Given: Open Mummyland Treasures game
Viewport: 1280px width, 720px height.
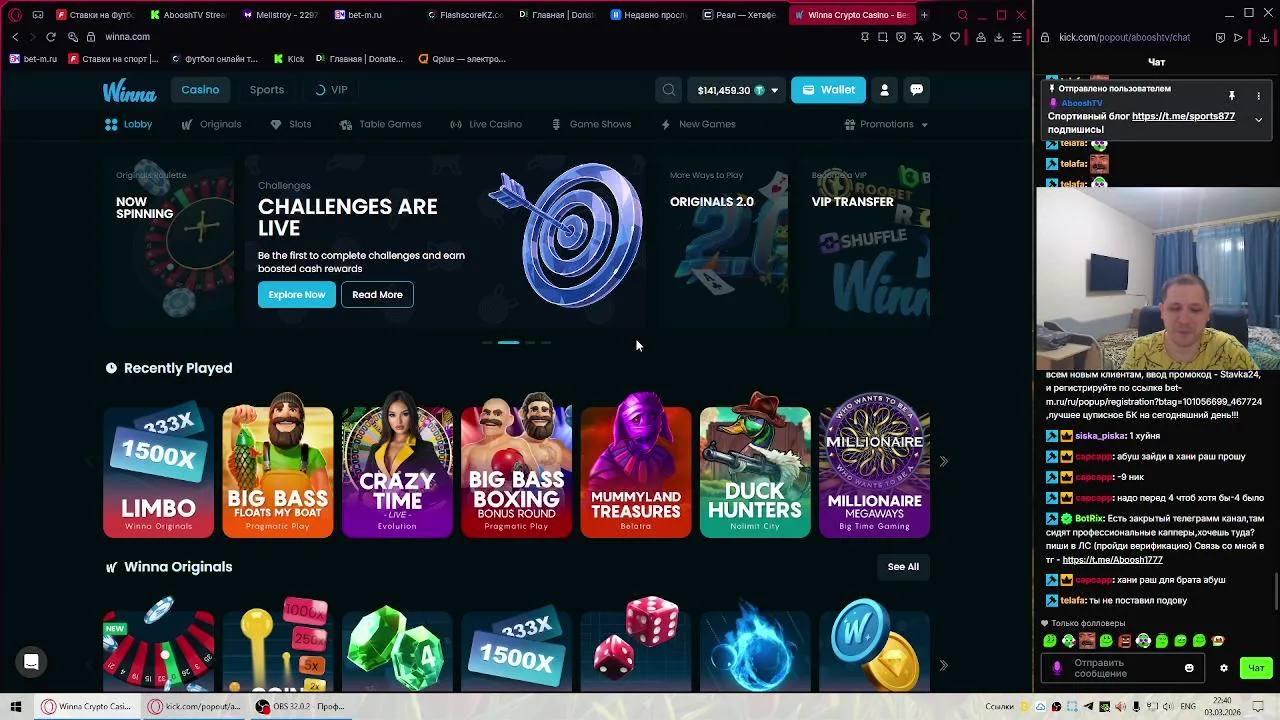Looking at the screenshot, I should tap(636, 465).
